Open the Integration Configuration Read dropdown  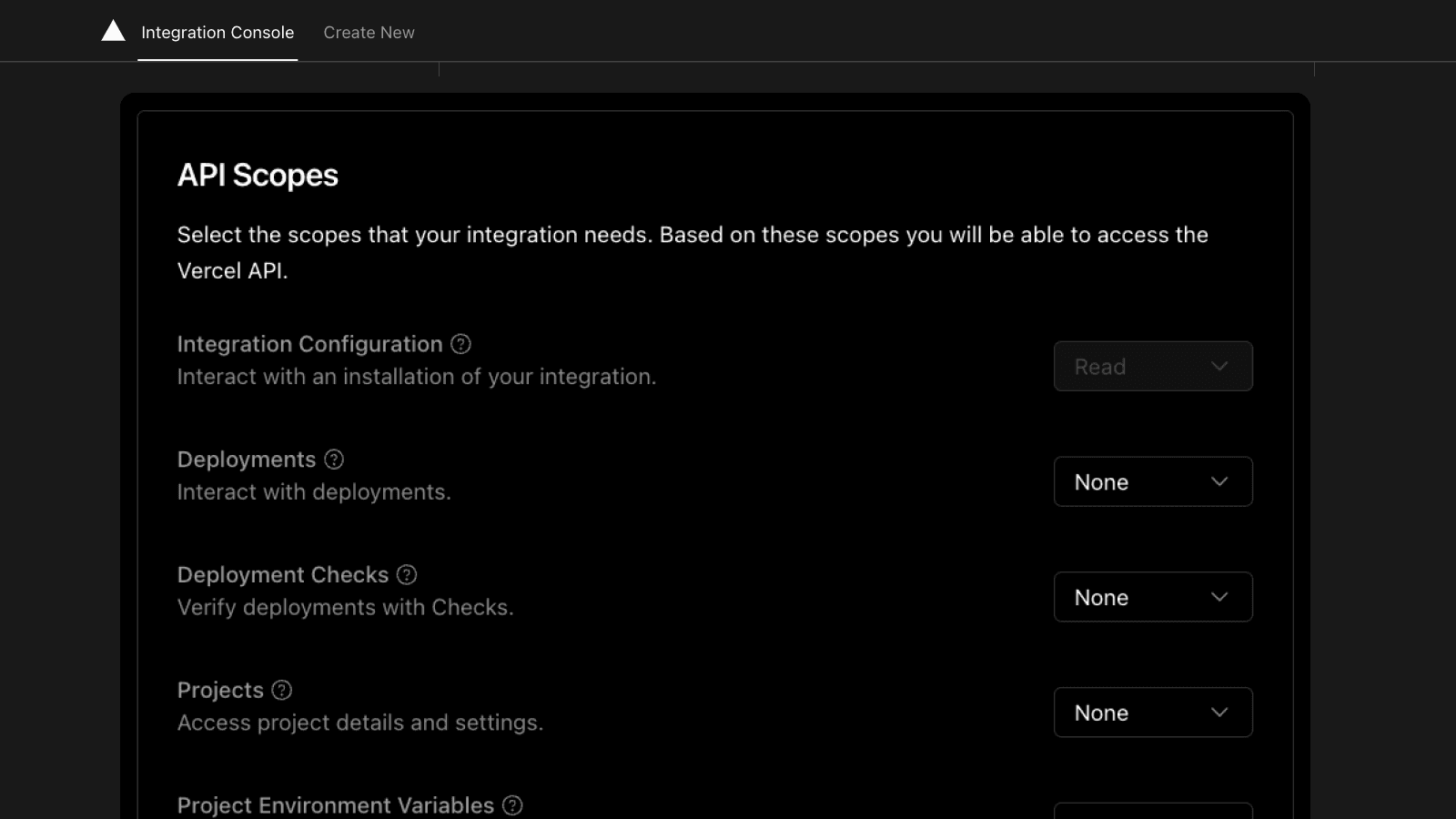(x=1152, y=367)
